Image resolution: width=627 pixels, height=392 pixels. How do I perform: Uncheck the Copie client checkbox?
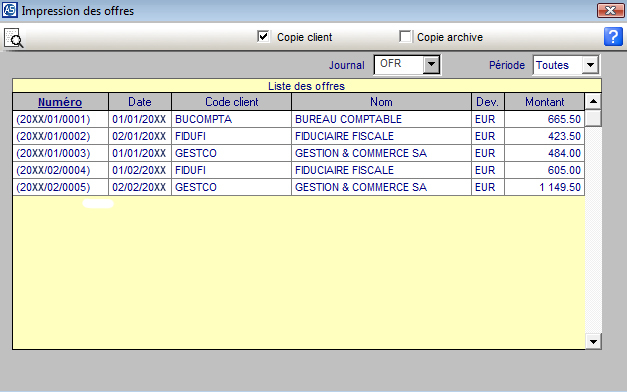(x=263, y=37)
